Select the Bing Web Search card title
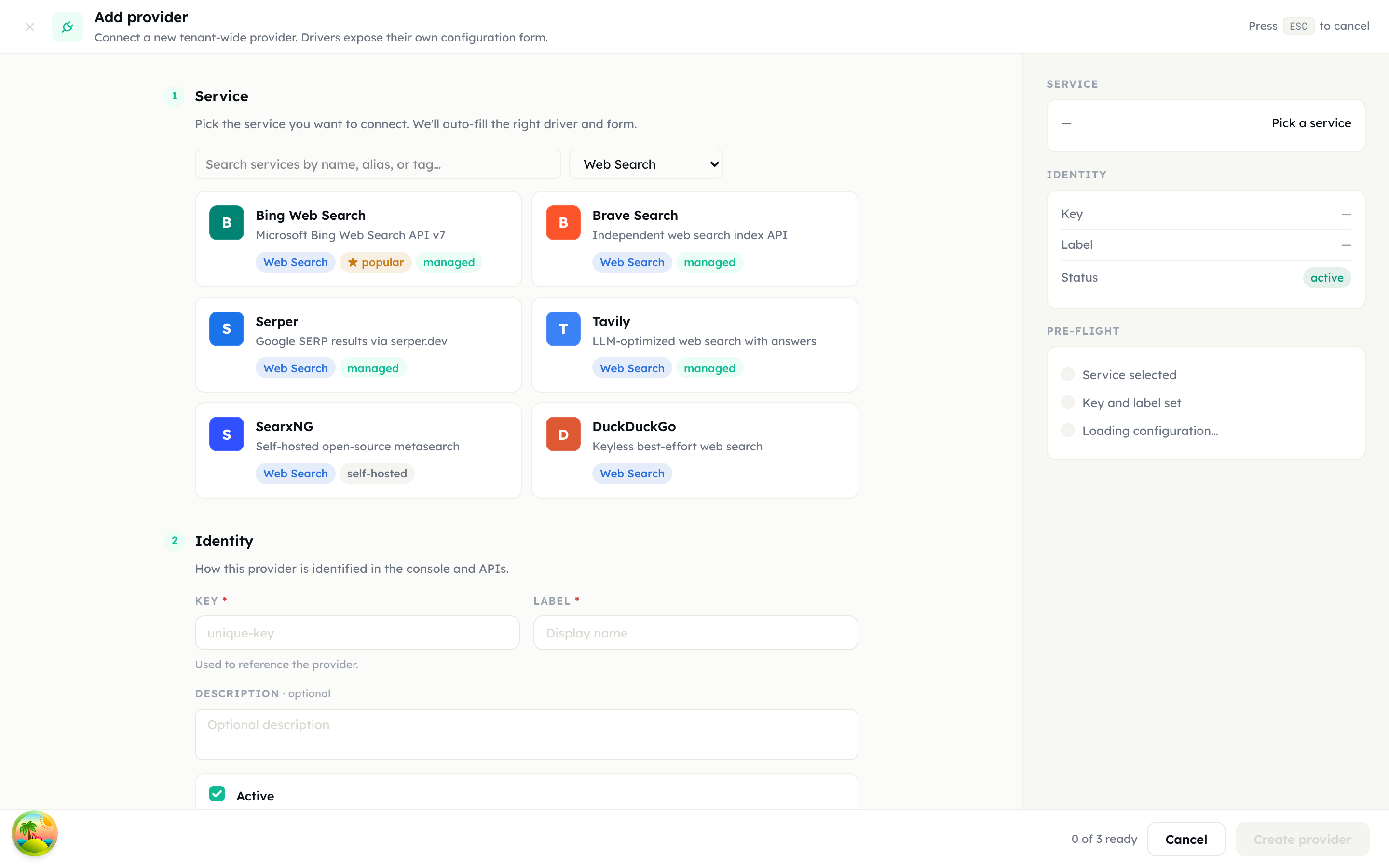 click(311, 215)
